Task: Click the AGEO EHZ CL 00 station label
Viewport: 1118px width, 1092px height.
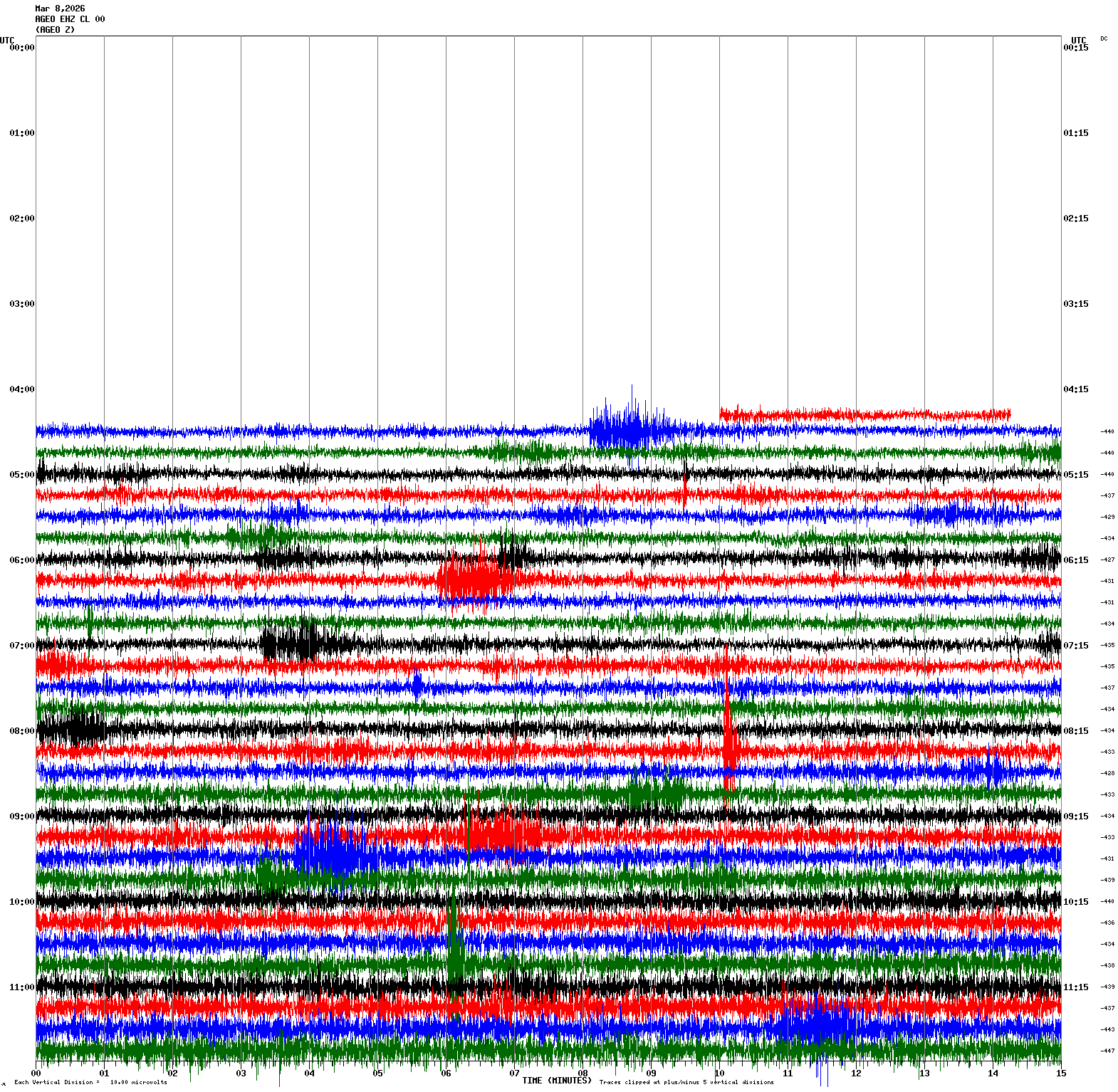Action: 70,19
